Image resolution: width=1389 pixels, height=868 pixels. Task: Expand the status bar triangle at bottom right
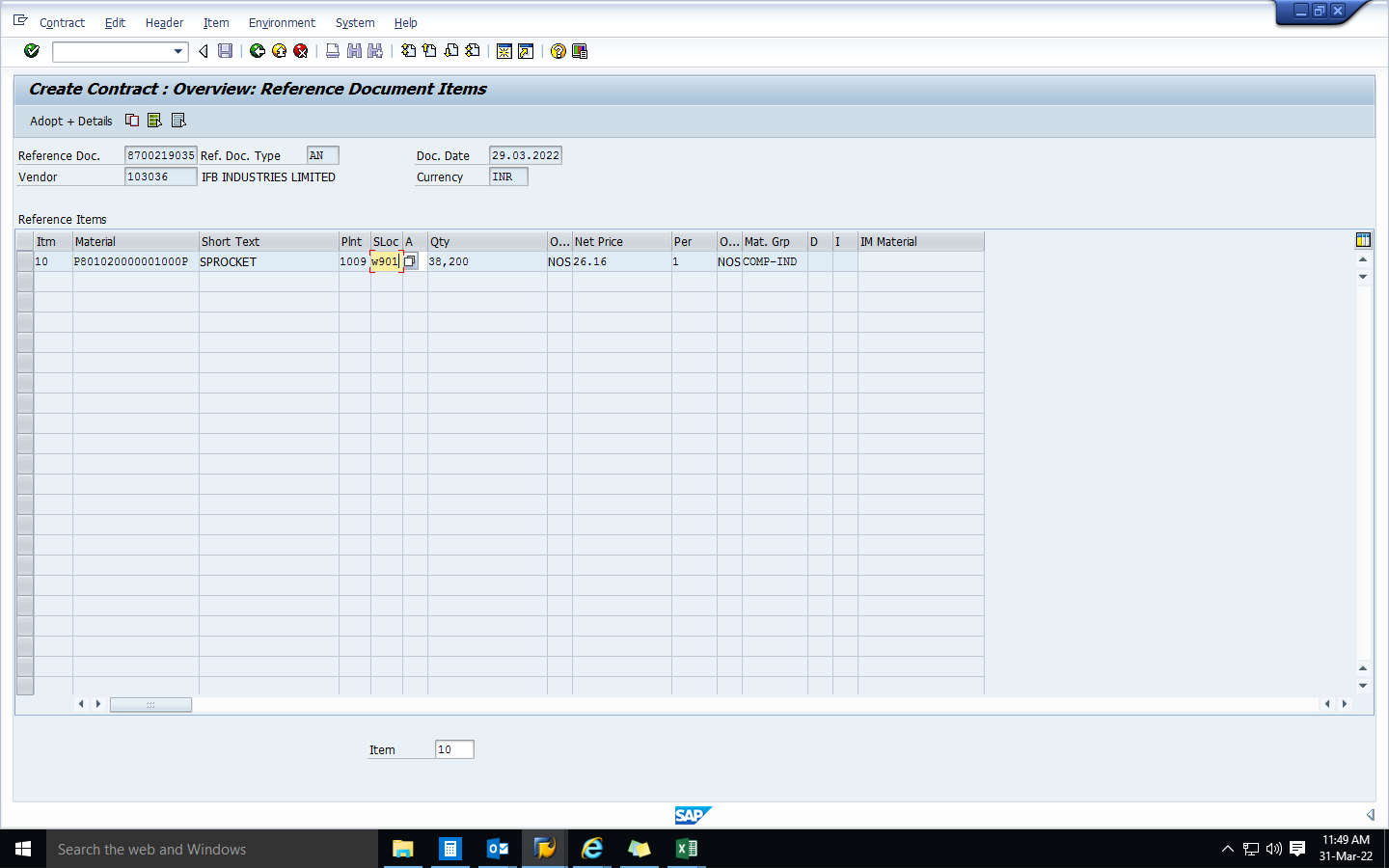click(1370, 815)
